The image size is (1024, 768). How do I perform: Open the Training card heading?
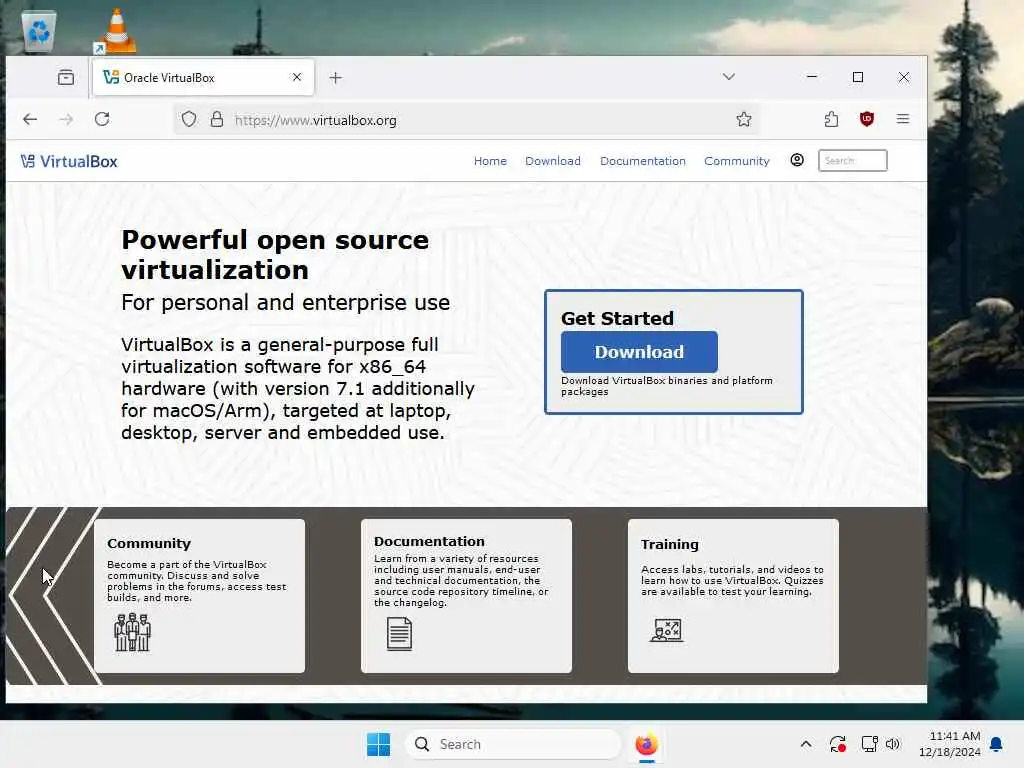pos(669,545)
